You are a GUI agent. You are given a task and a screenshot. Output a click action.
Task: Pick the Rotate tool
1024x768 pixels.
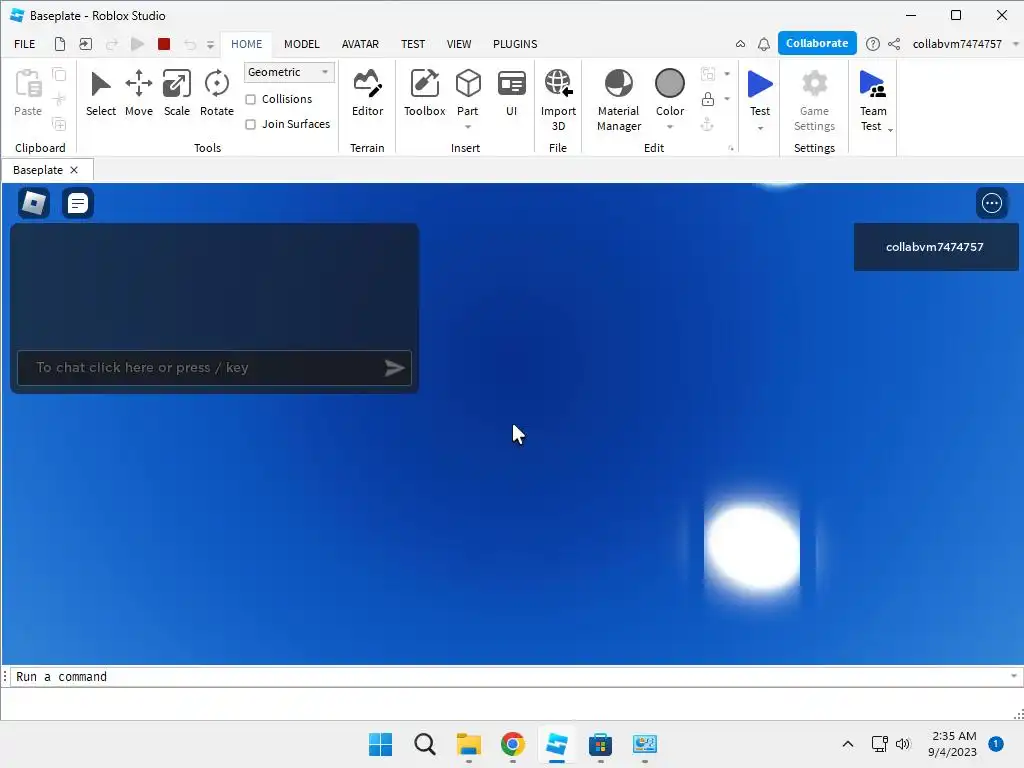[x=216, y=93]
